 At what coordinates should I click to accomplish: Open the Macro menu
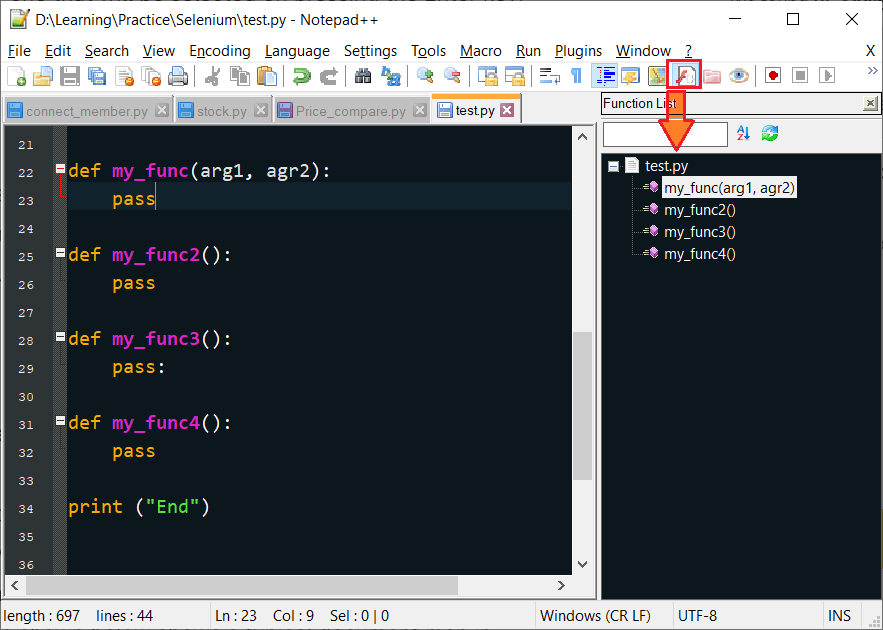480,51
